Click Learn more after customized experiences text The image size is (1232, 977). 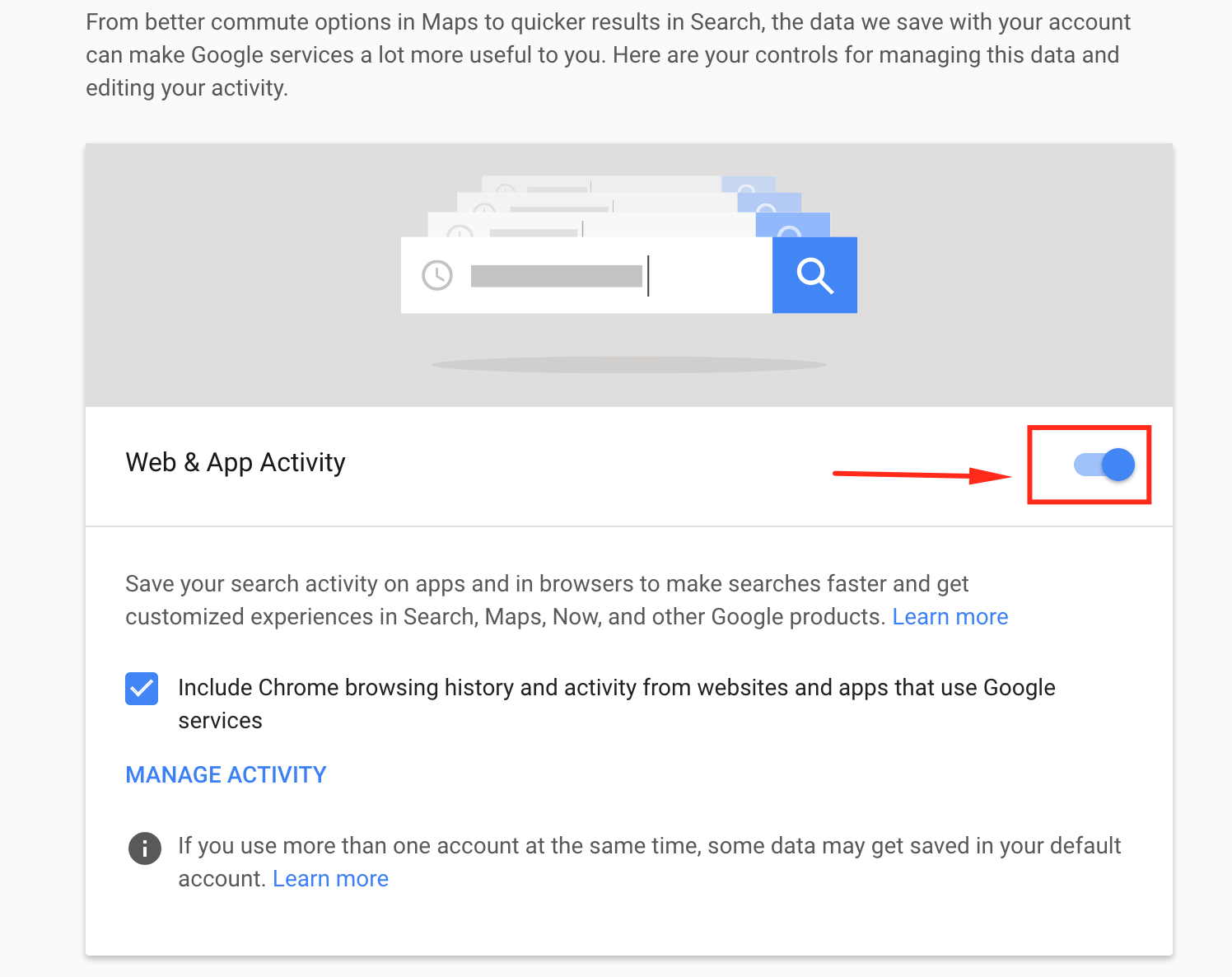coord(950,616)
